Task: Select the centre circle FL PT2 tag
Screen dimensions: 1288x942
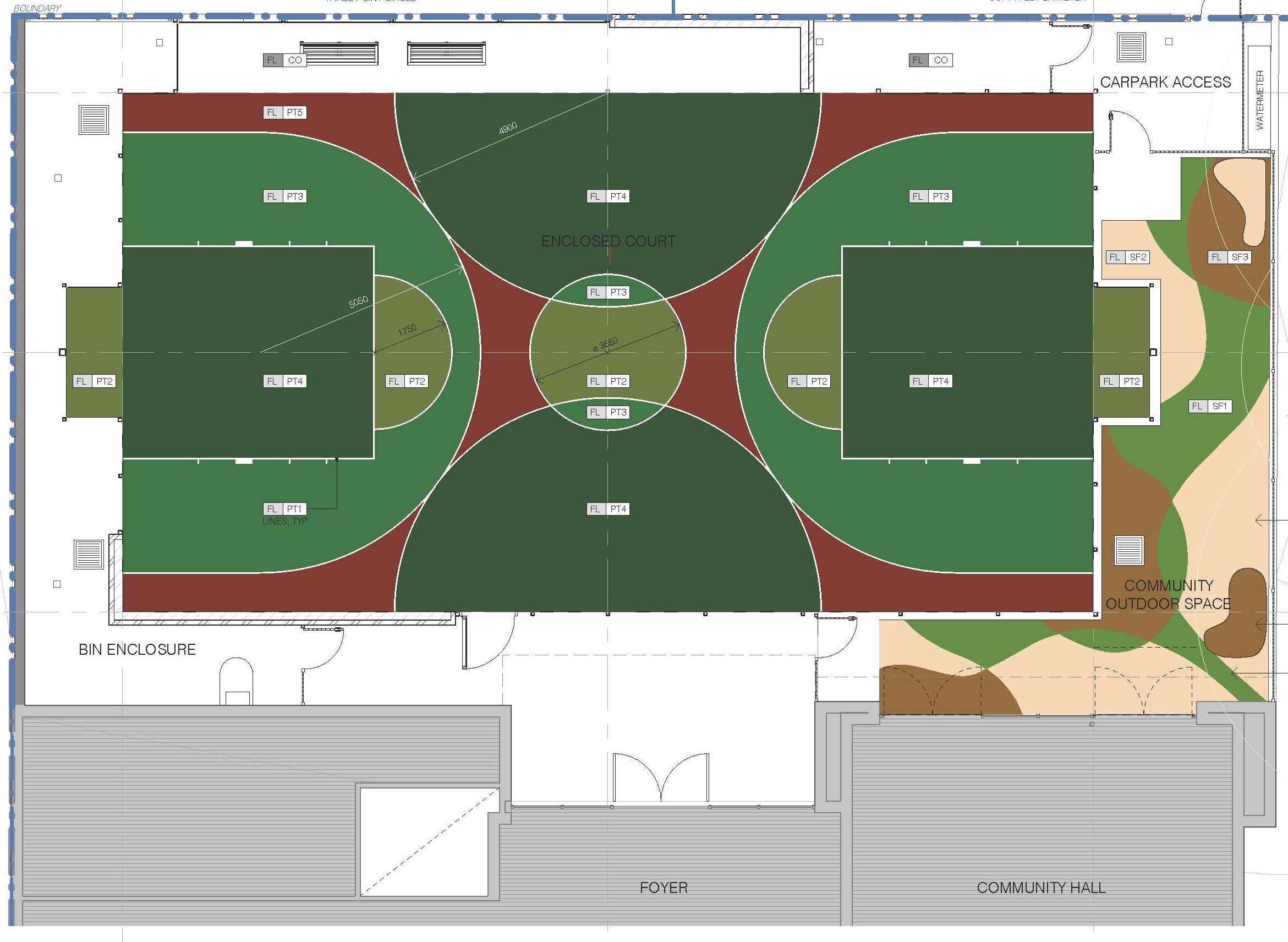Action: [x=608, y=381]
